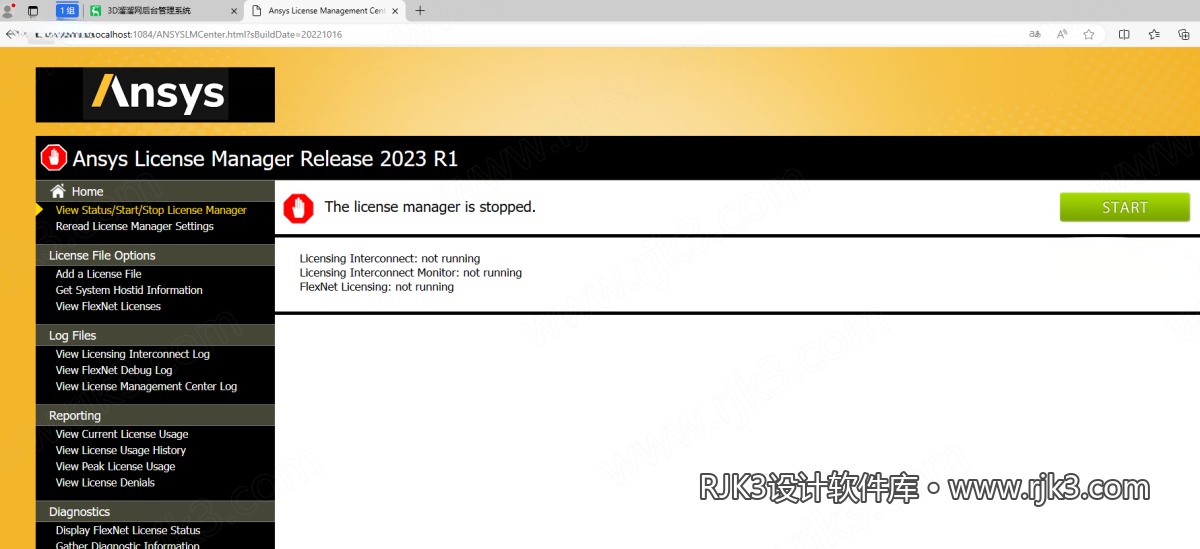Viewport: 1200px width, 549px height.
Task: Open View Licensing Interconnect Log
Action: tap(133, 354)
